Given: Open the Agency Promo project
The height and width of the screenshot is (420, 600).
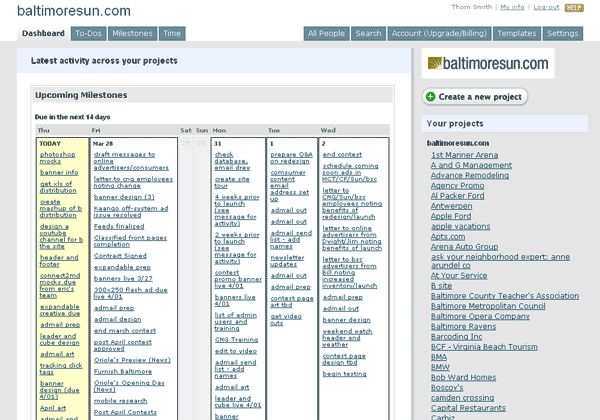Looking at the screenshot, I should coord(458,186).
